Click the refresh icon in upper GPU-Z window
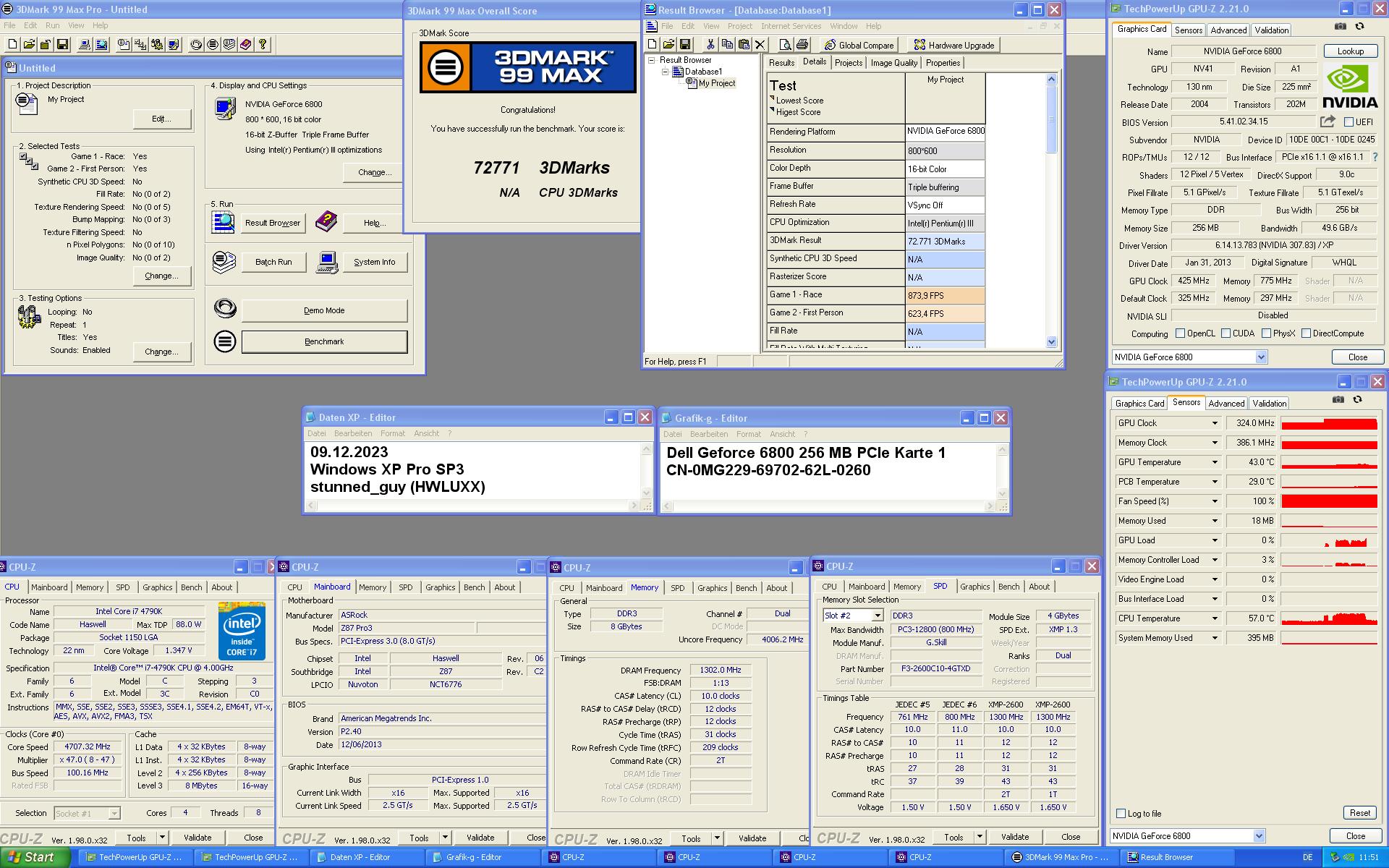This screenshot has height=868, width=1389. coord(1360,26)
